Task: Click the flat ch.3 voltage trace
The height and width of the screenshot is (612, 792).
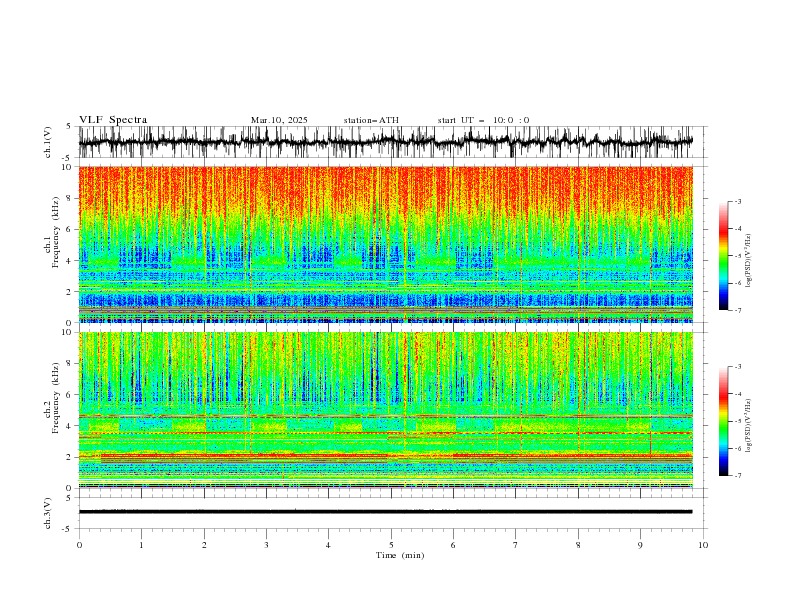Action: tap(385, 512)
